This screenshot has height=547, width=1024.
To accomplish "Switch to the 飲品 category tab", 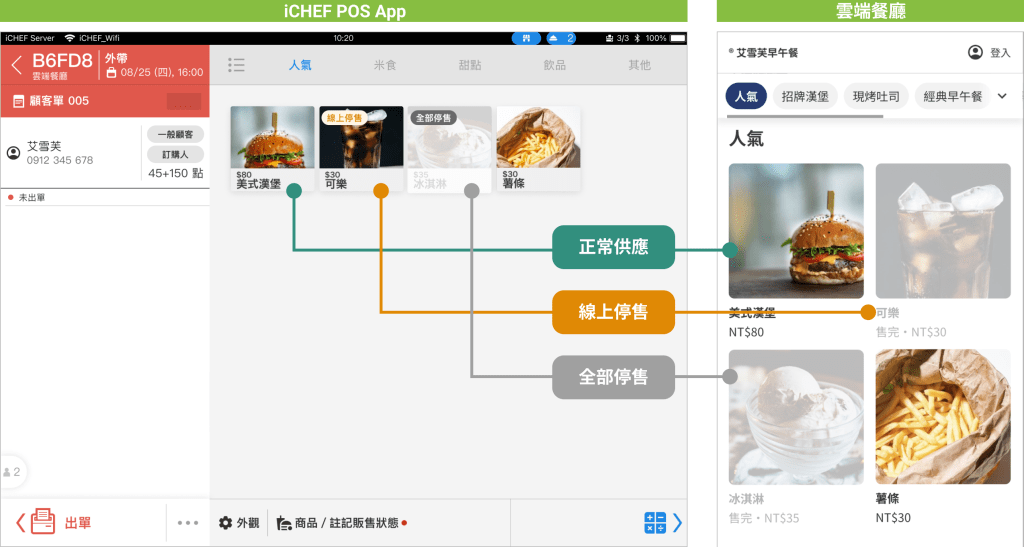I will pos(554,65).
